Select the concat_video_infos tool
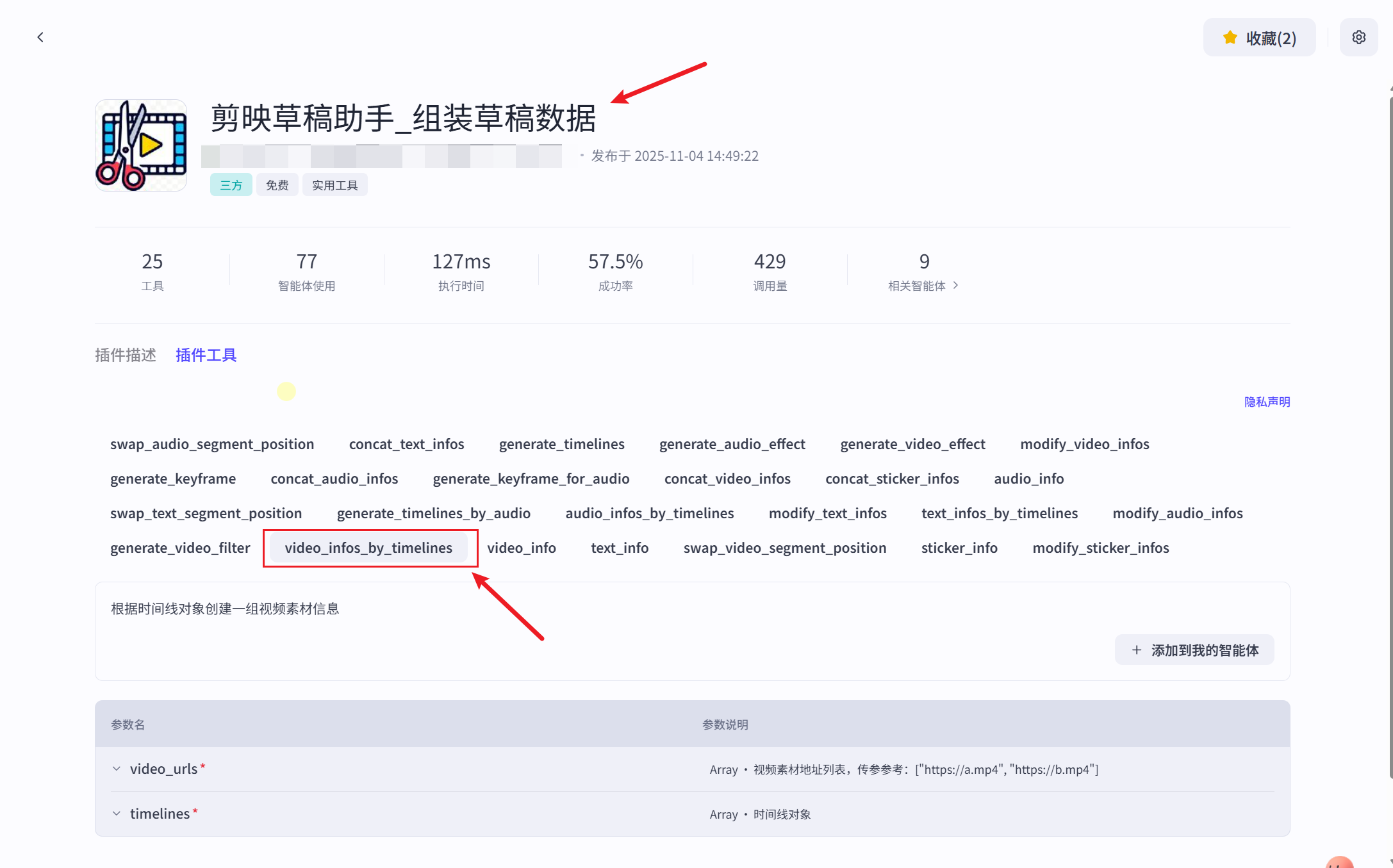 pos(728,479)
